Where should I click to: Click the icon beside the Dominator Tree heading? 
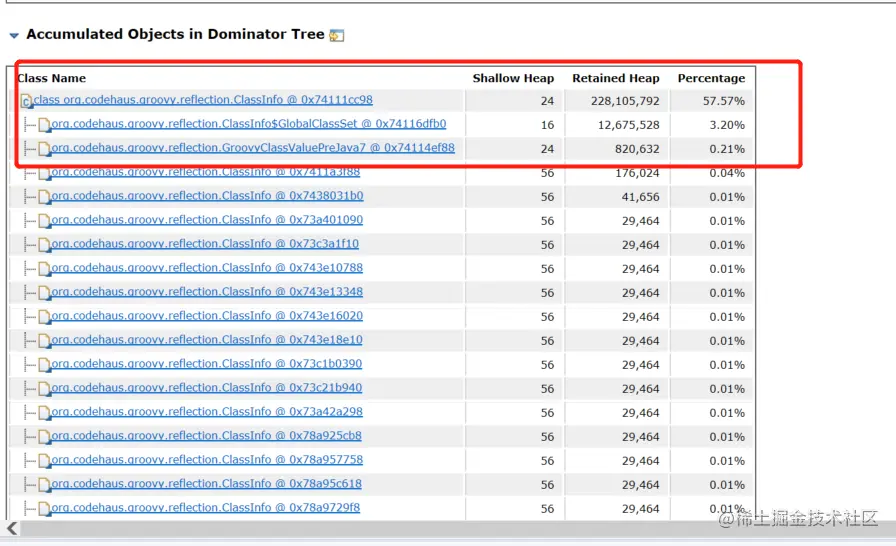pos(337,35)
